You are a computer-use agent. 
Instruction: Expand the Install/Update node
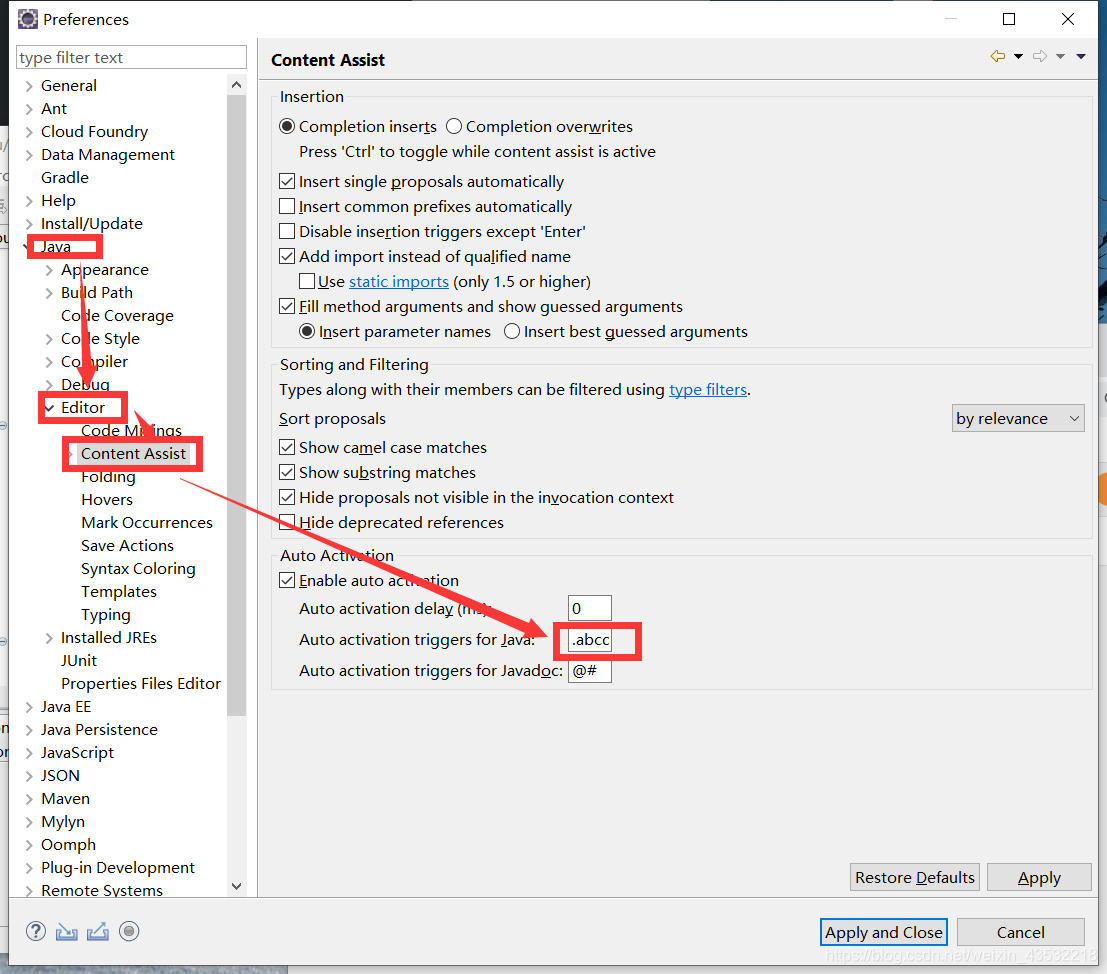(x=29, y=224)
